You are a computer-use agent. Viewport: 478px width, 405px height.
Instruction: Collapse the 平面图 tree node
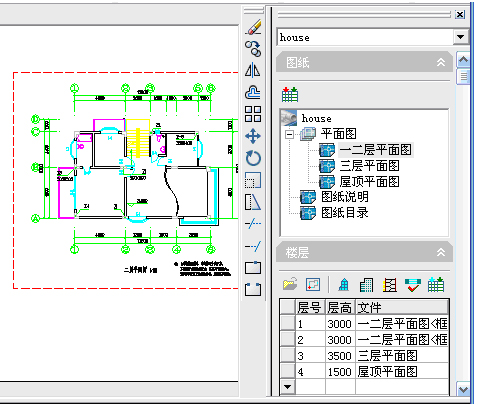tap(289, 135)
